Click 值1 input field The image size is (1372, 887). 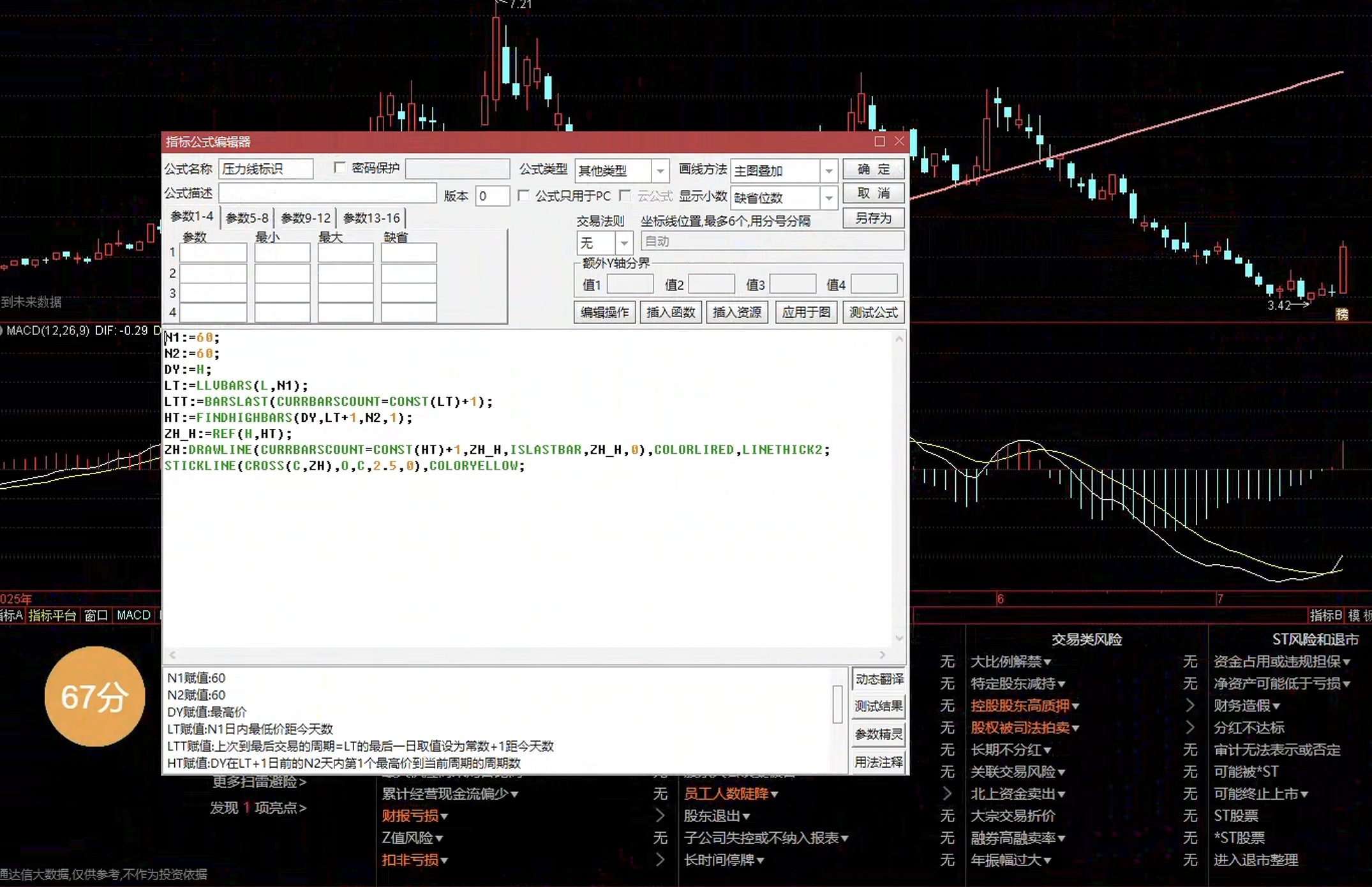point(630,284)
